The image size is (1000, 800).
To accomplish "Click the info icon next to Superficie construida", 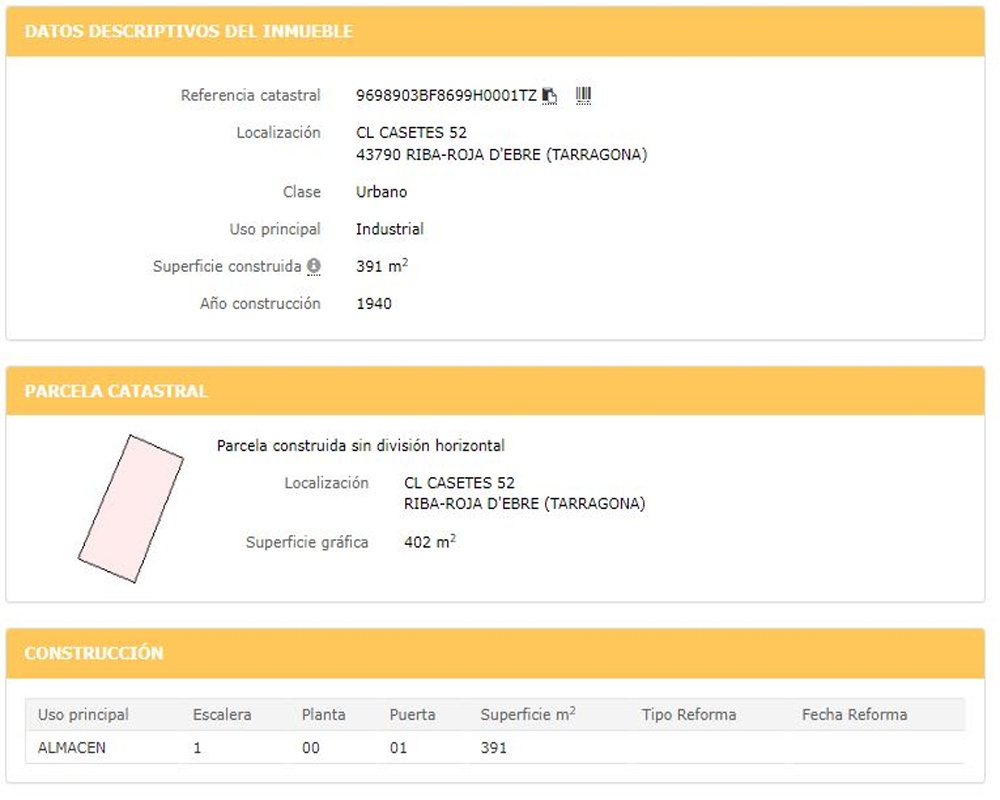I will click(x=314, y=266).
